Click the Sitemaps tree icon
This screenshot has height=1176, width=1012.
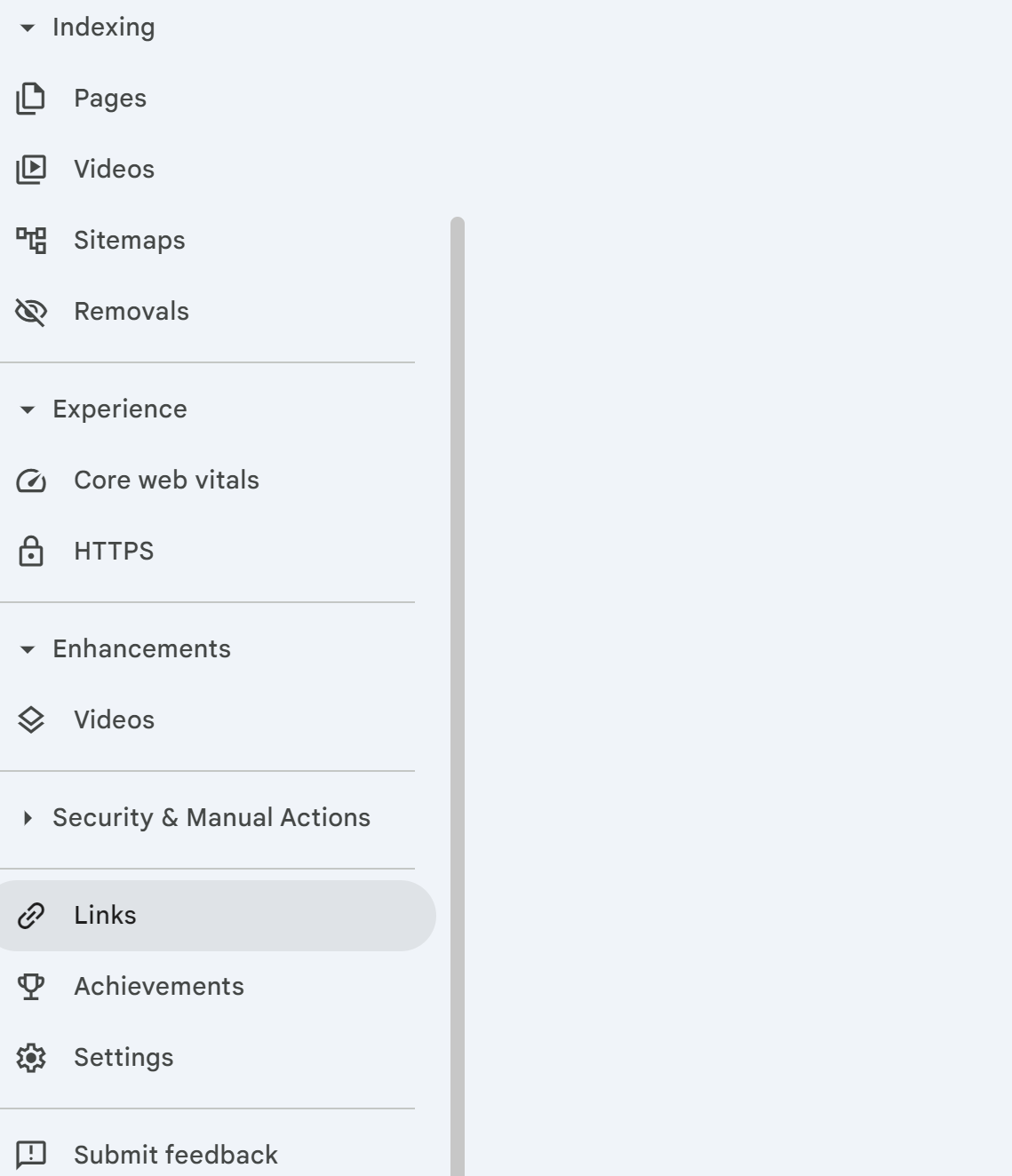[x=31, y=241]
